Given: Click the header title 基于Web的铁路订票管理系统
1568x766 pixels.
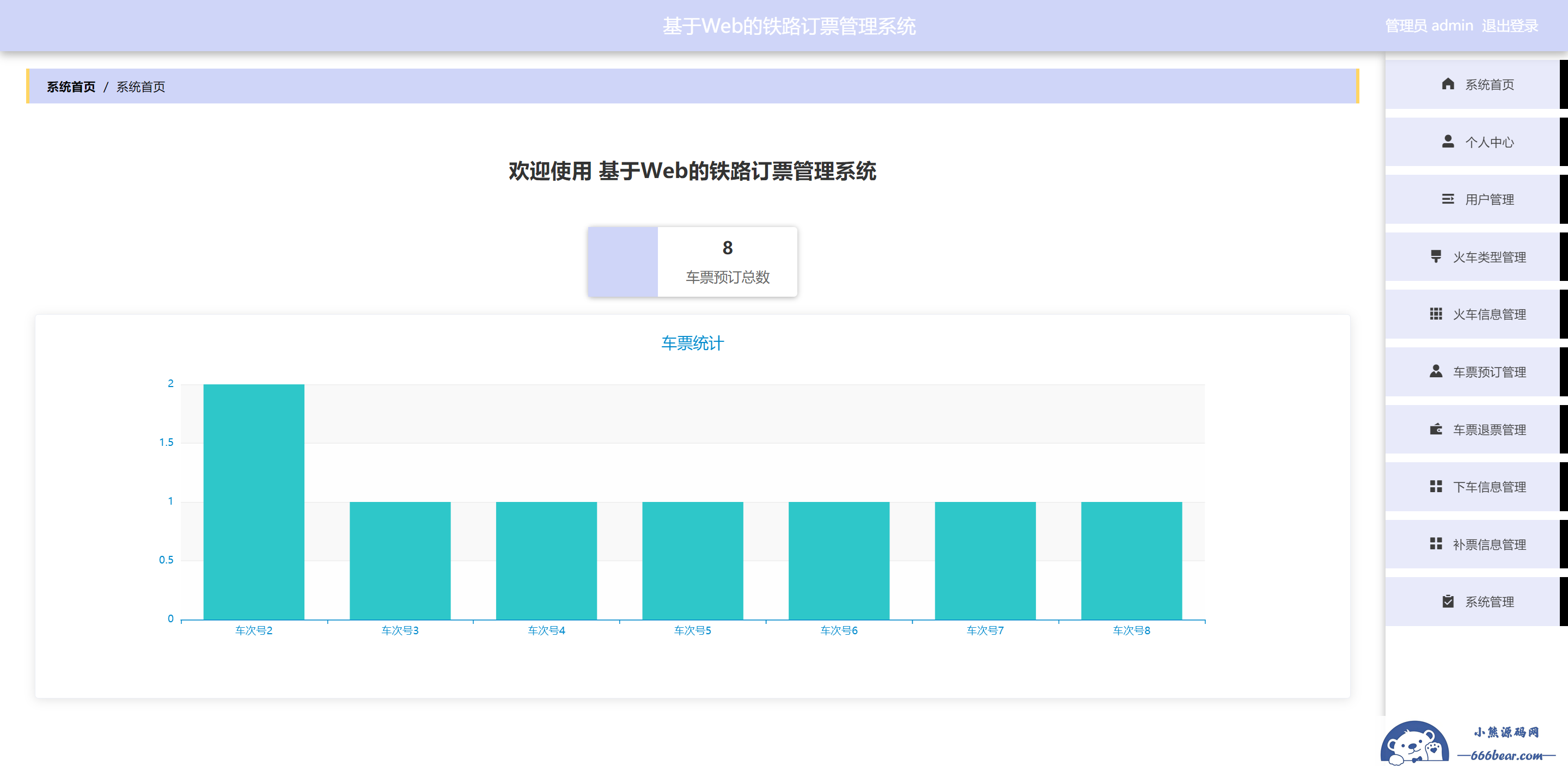Looking at the screenshot, I should 789,26.
